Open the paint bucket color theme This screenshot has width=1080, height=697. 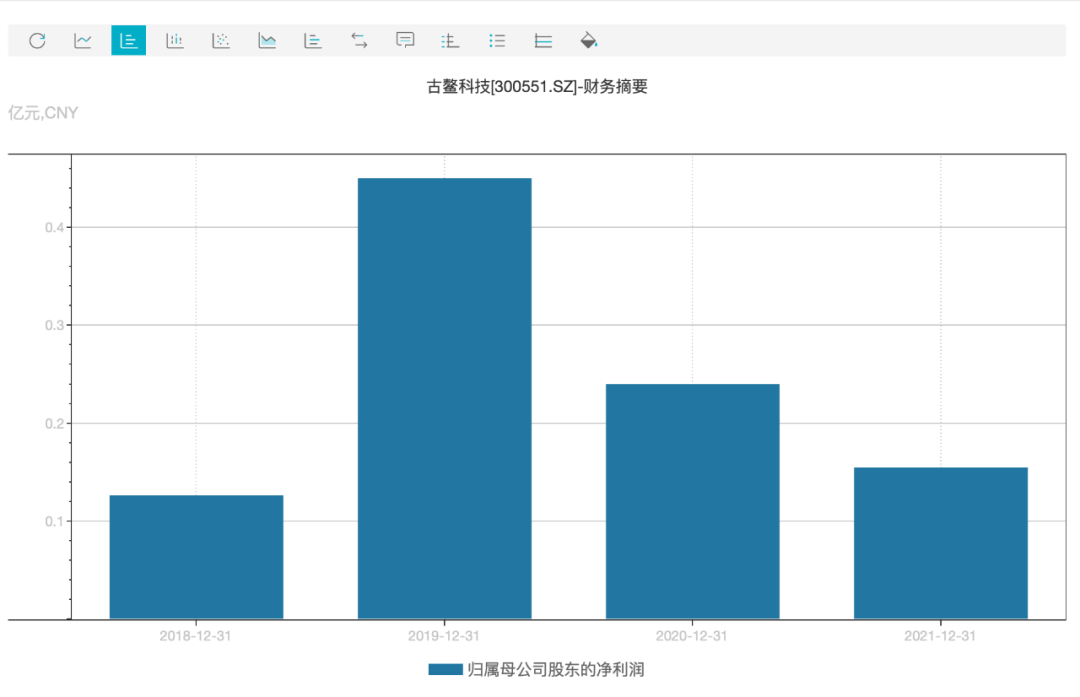[x=589, y=41]
